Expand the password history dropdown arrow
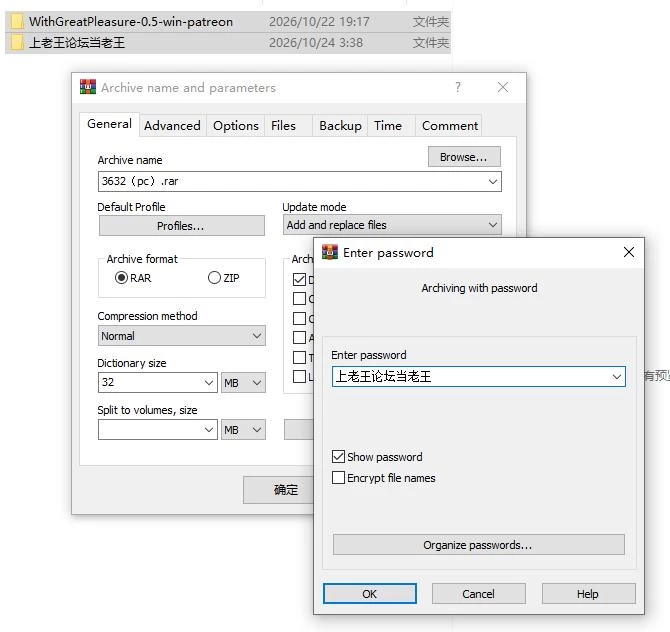This screenshot has height=632, width=670. 616,376
